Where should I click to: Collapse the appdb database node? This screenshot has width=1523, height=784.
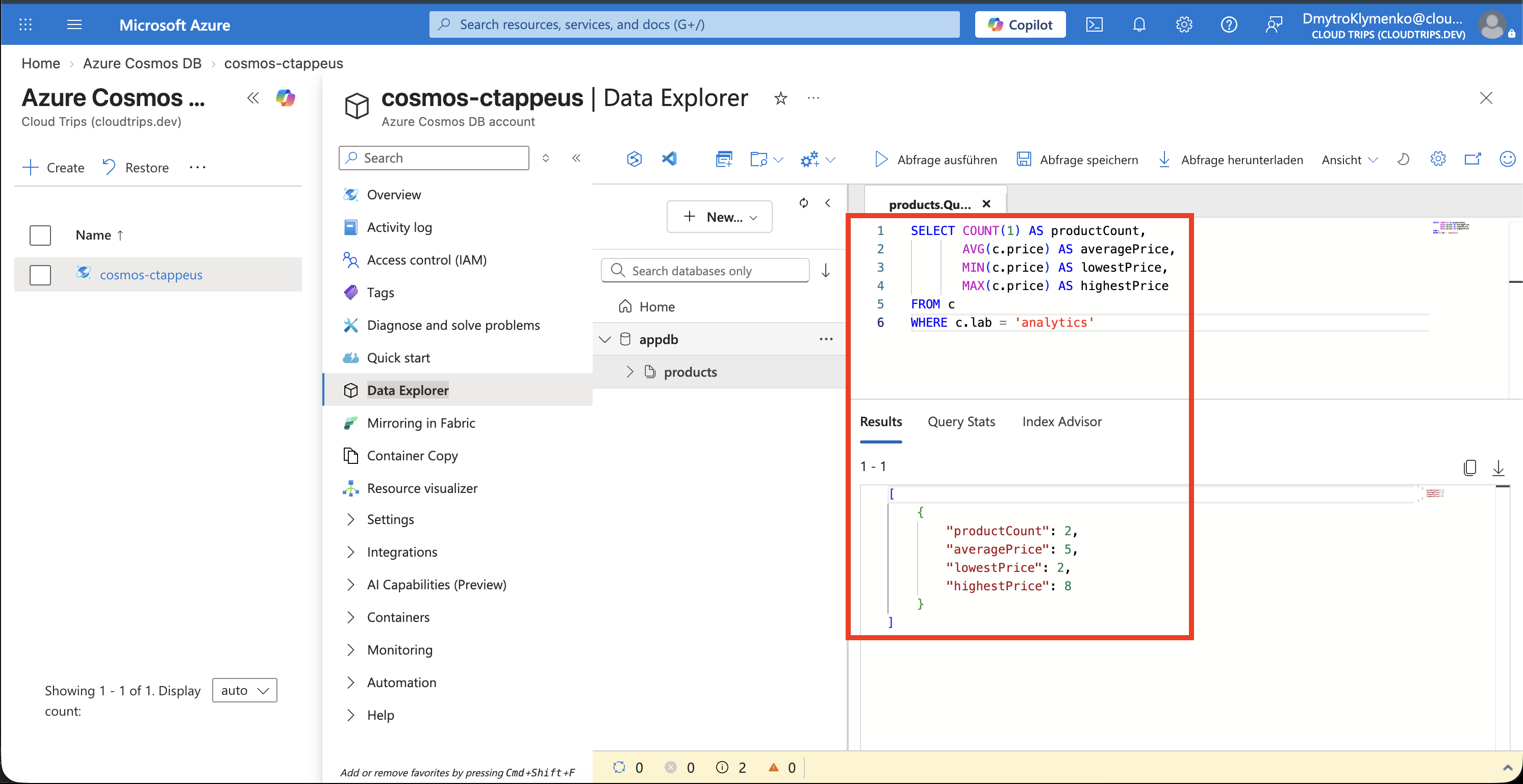605,339
